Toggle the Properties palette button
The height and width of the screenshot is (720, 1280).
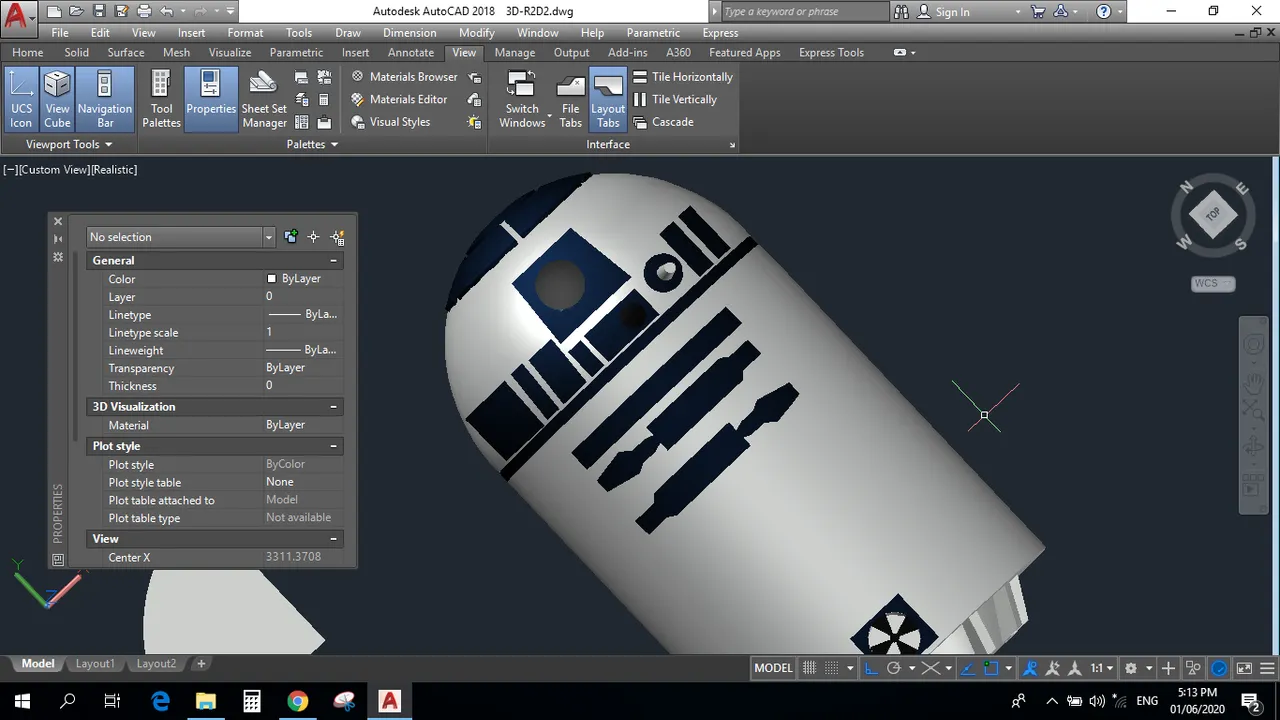[x=210, y=99]
